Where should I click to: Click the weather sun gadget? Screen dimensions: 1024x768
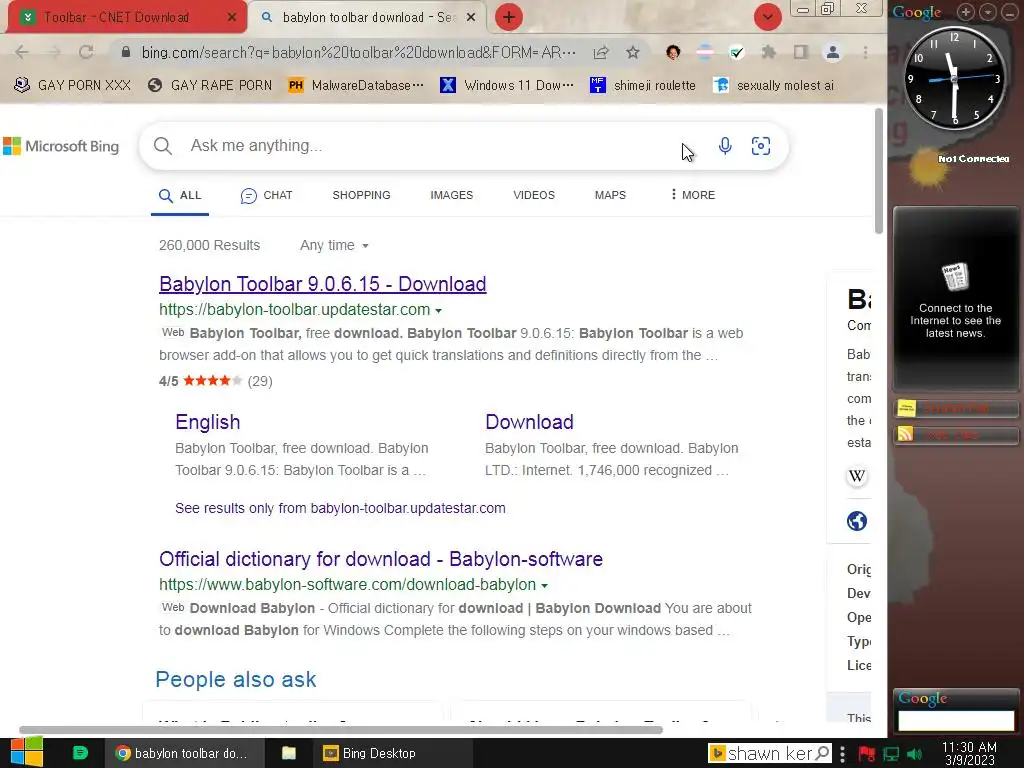tap(927, 168)
